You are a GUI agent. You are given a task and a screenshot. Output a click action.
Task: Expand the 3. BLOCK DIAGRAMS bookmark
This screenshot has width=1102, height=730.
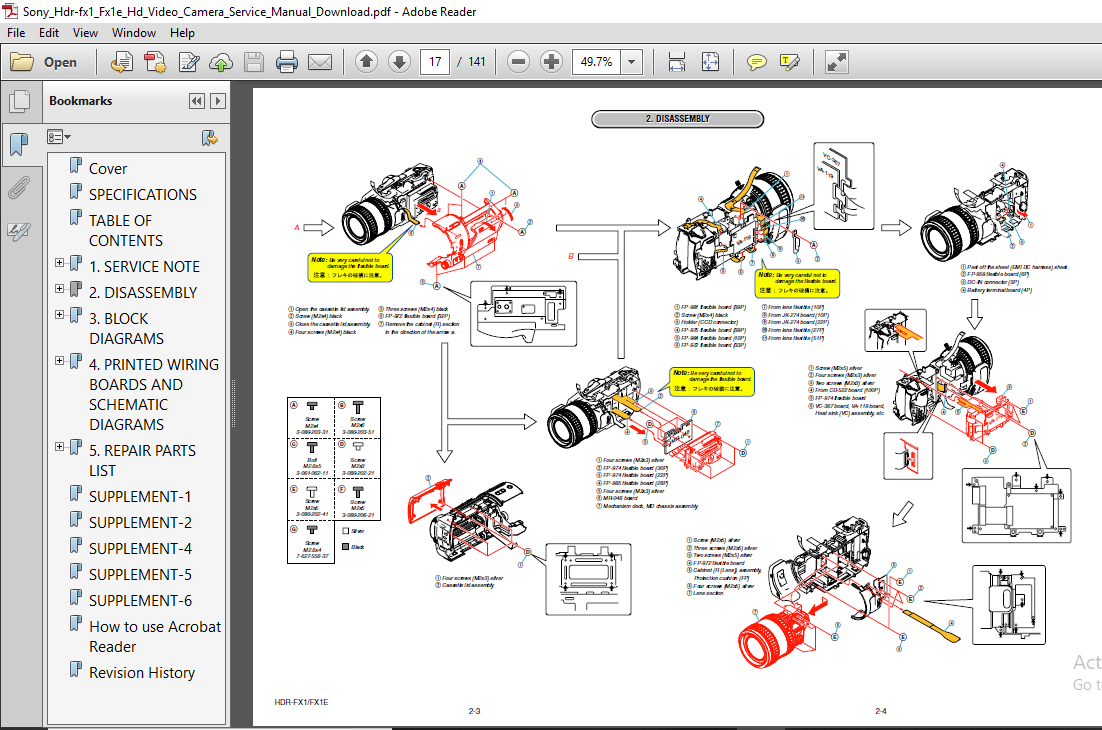pos(60,315)
